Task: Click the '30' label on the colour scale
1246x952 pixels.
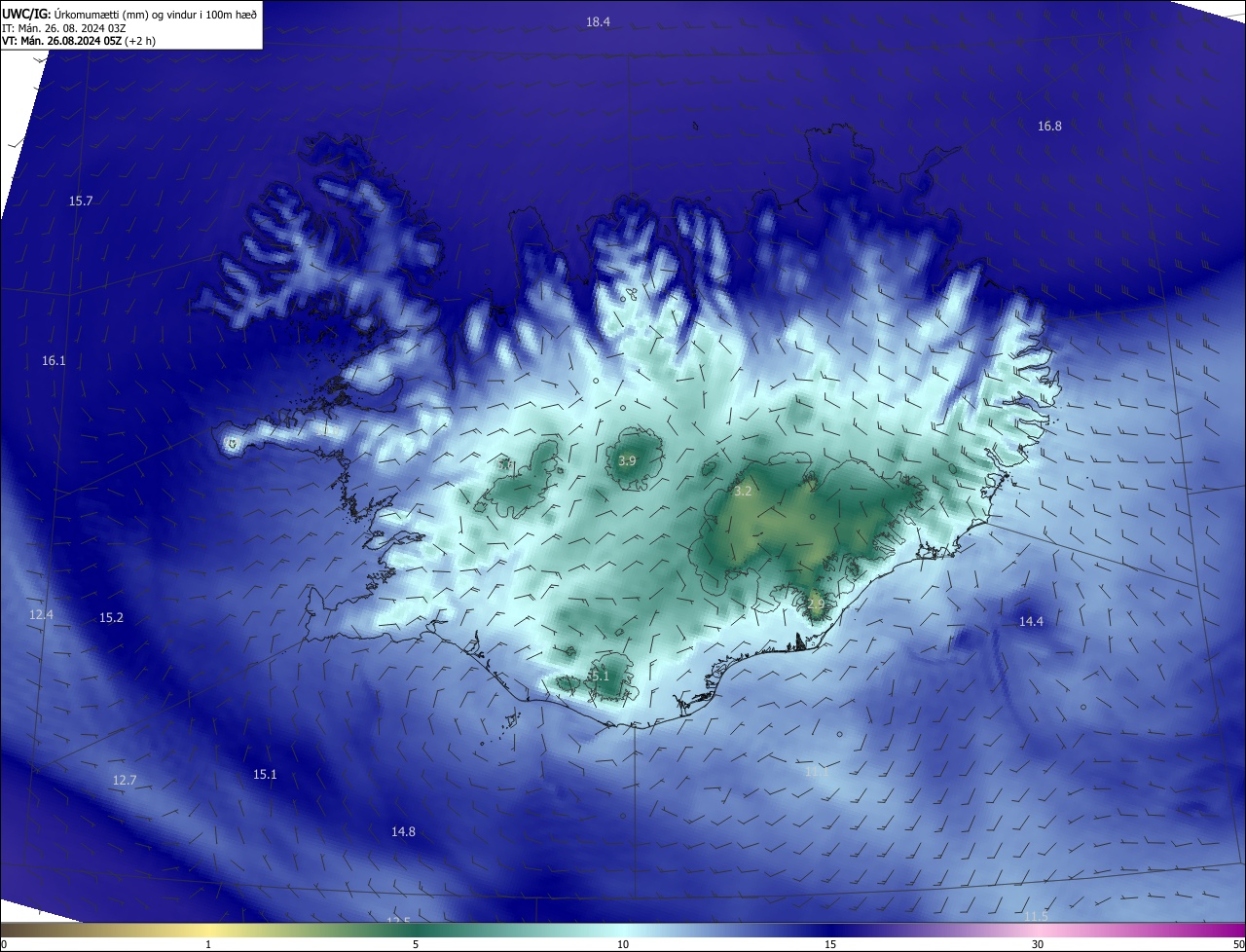Action: tap(1038, 944)
